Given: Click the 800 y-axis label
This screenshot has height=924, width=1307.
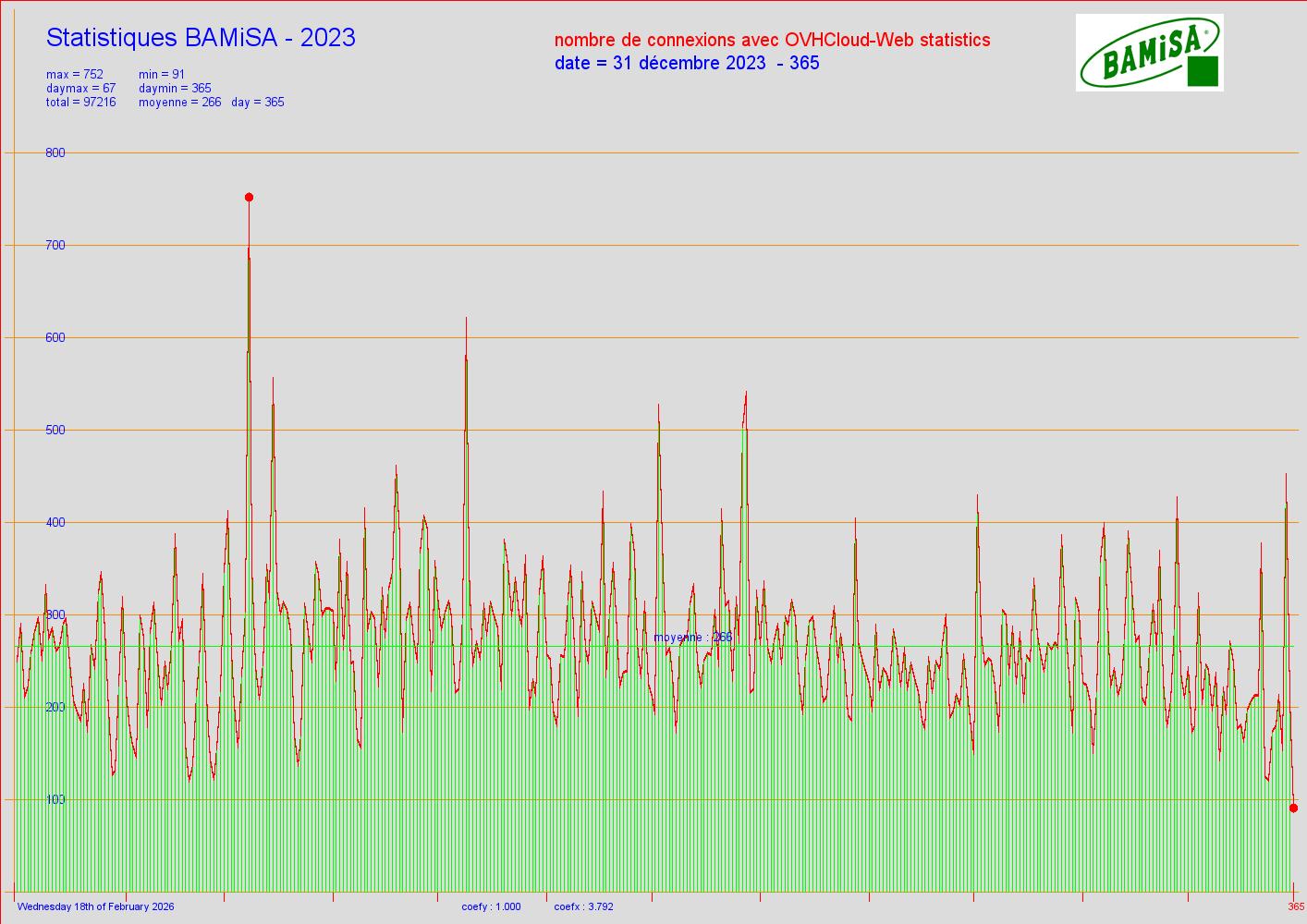Looking at the screenshot, I should click(55, 153).
